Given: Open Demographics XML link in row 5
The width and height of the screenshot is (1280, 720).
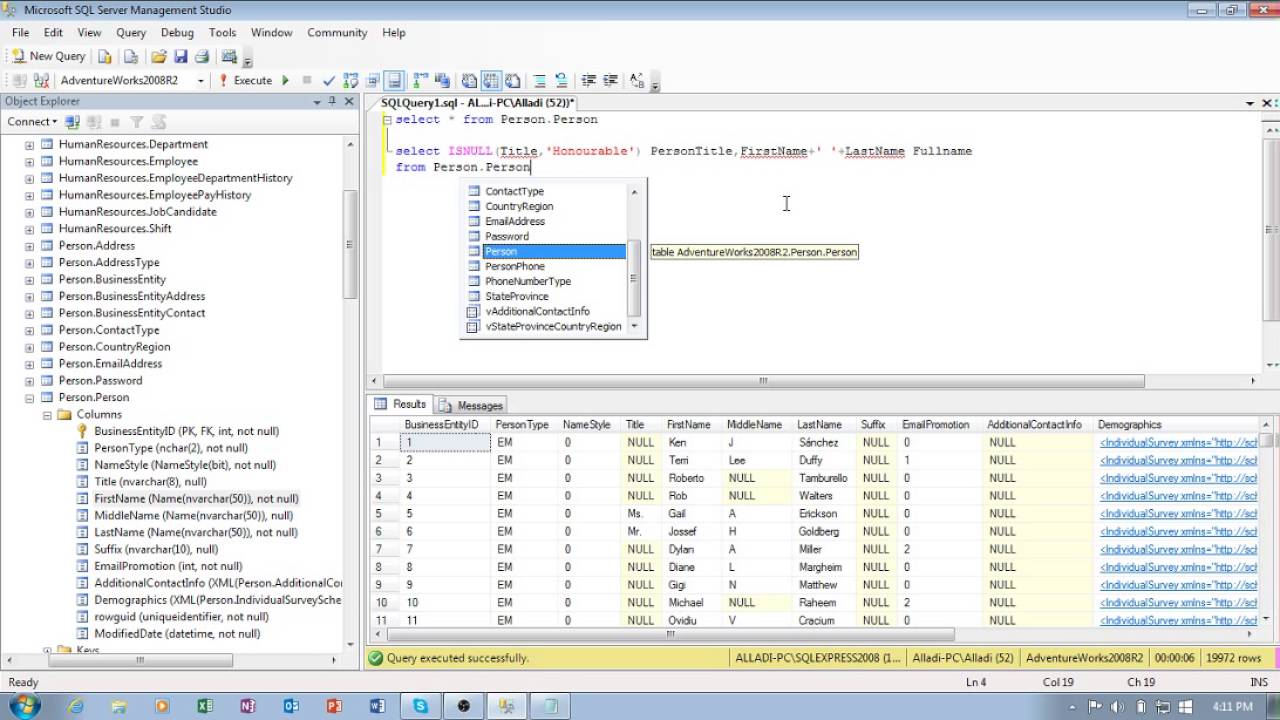Looking at the screenshot, I should [1178, 514].
